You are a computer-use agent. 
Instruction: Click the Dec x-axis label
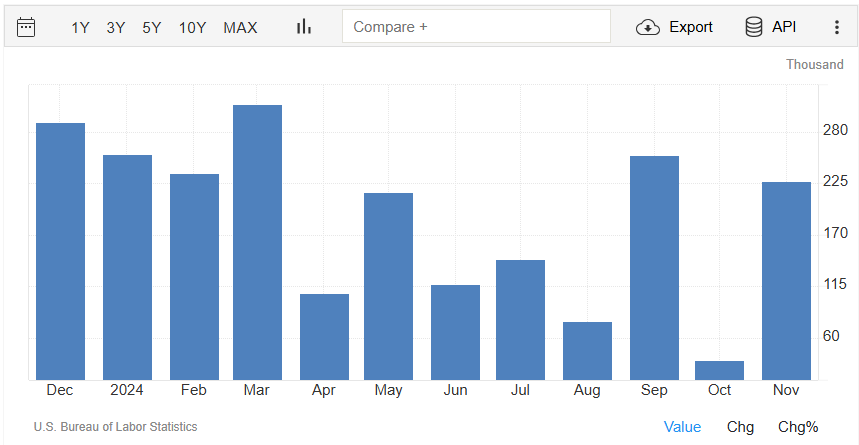tap(60, 390)
